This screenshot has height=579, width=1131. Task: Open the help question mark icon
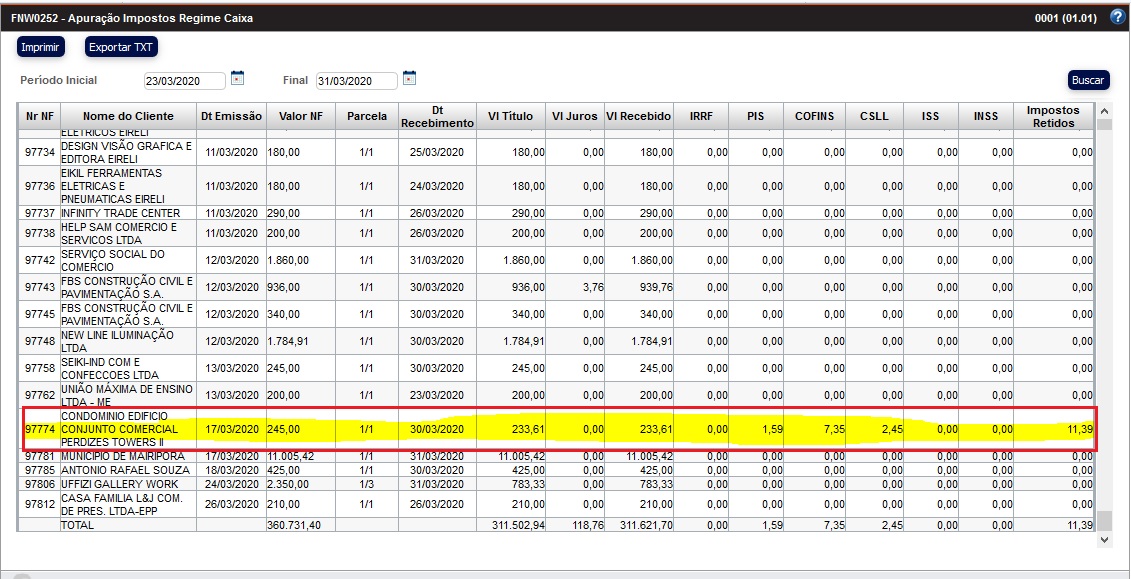point(1118,17)
